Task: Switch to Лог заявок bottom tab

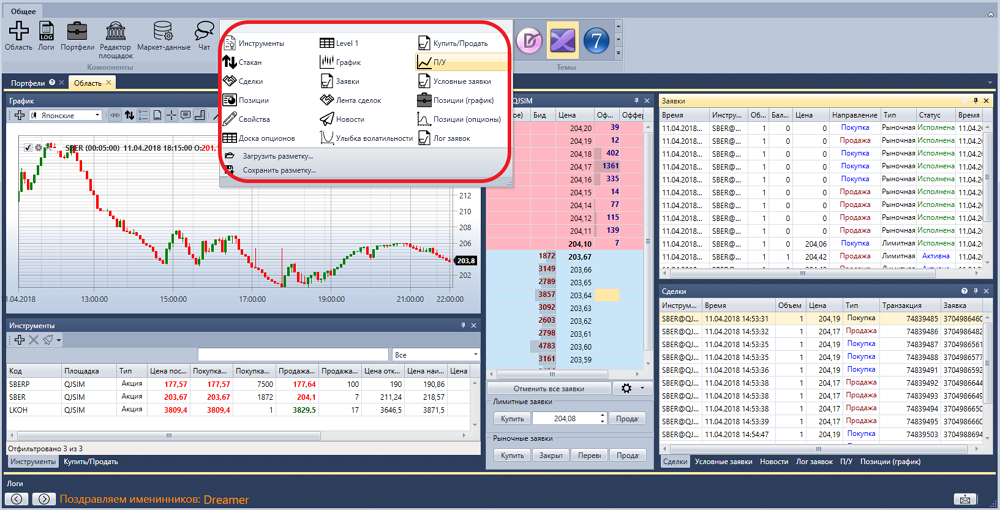Action: (814, 462)
